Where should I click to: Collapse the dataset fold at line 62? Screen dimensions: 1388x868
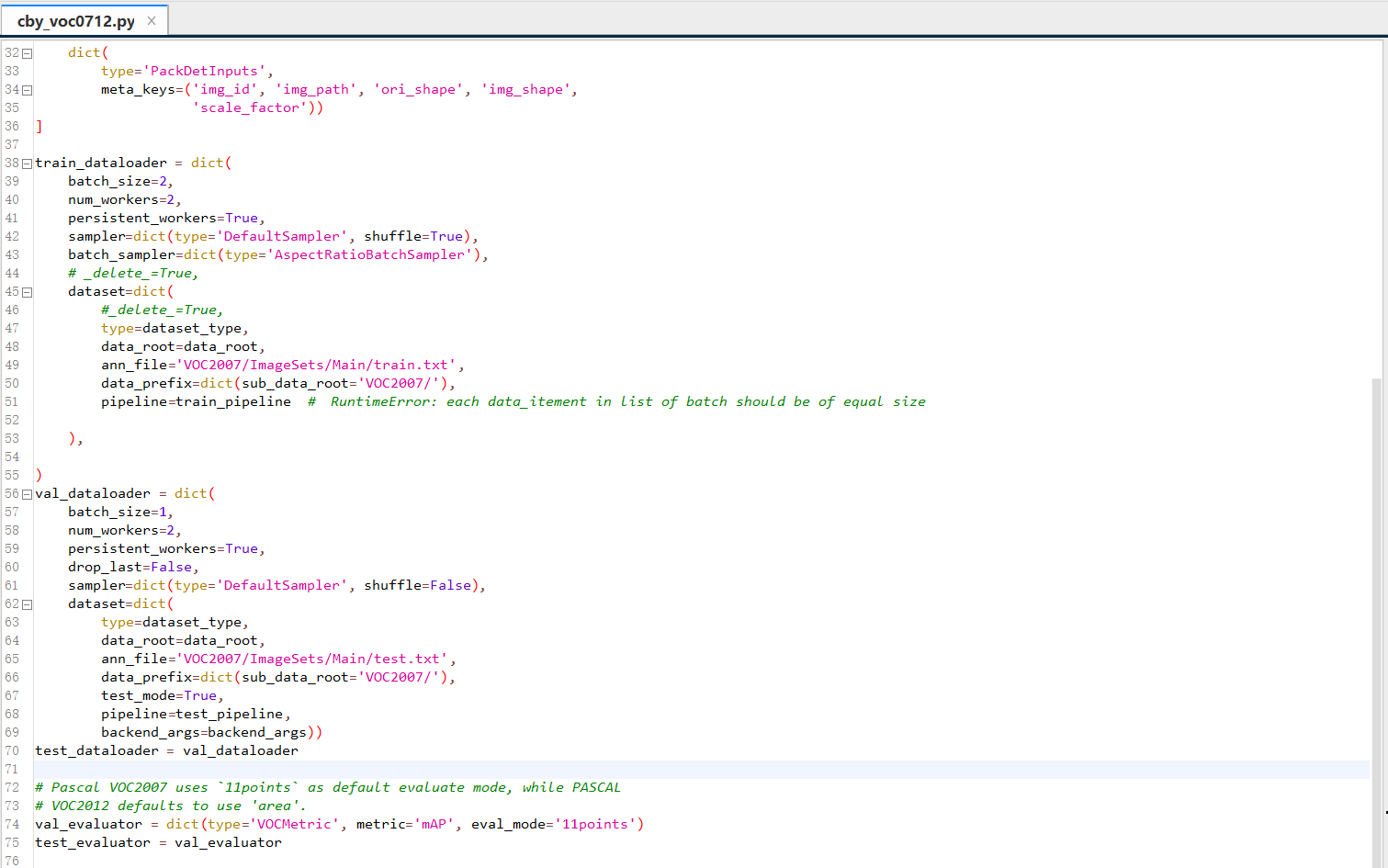coord(25,603)
